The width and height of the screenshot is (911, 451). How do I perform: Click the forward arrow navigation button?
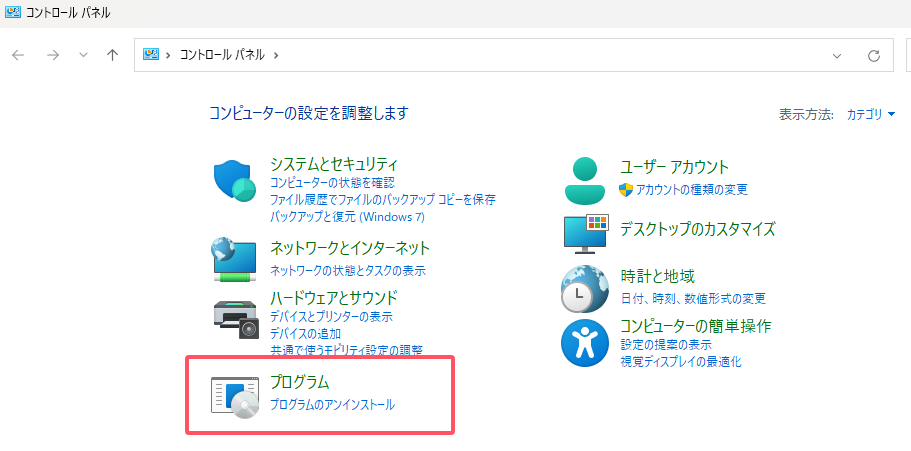[x=53, y=55]
